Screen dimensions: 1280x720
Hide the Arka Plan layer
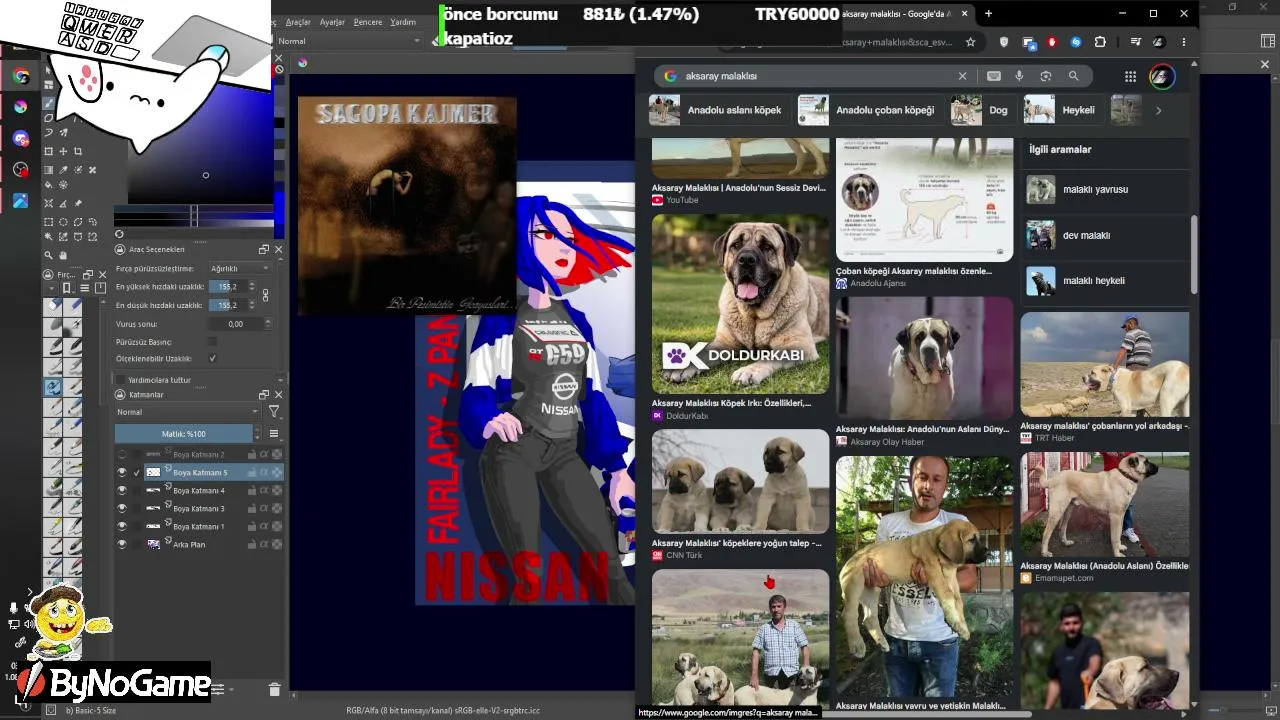point(122,544)
